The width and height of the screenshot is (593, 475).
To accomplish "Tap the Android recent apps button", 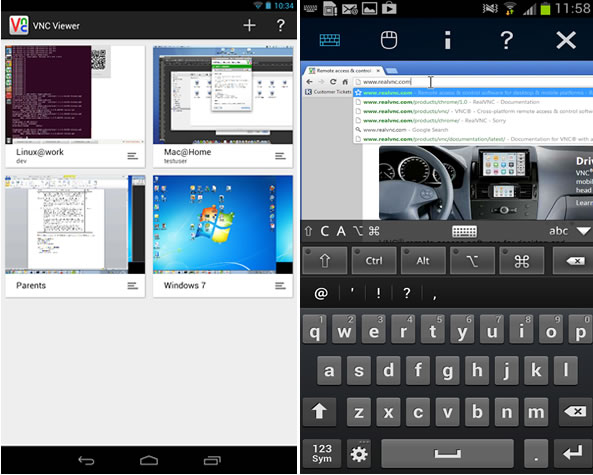I will (x=212, y=460).
